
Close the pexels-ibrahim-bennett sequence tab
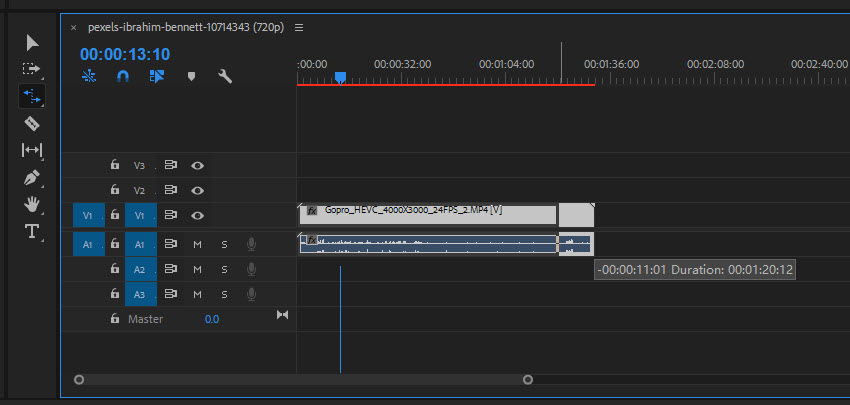point(73,28)
